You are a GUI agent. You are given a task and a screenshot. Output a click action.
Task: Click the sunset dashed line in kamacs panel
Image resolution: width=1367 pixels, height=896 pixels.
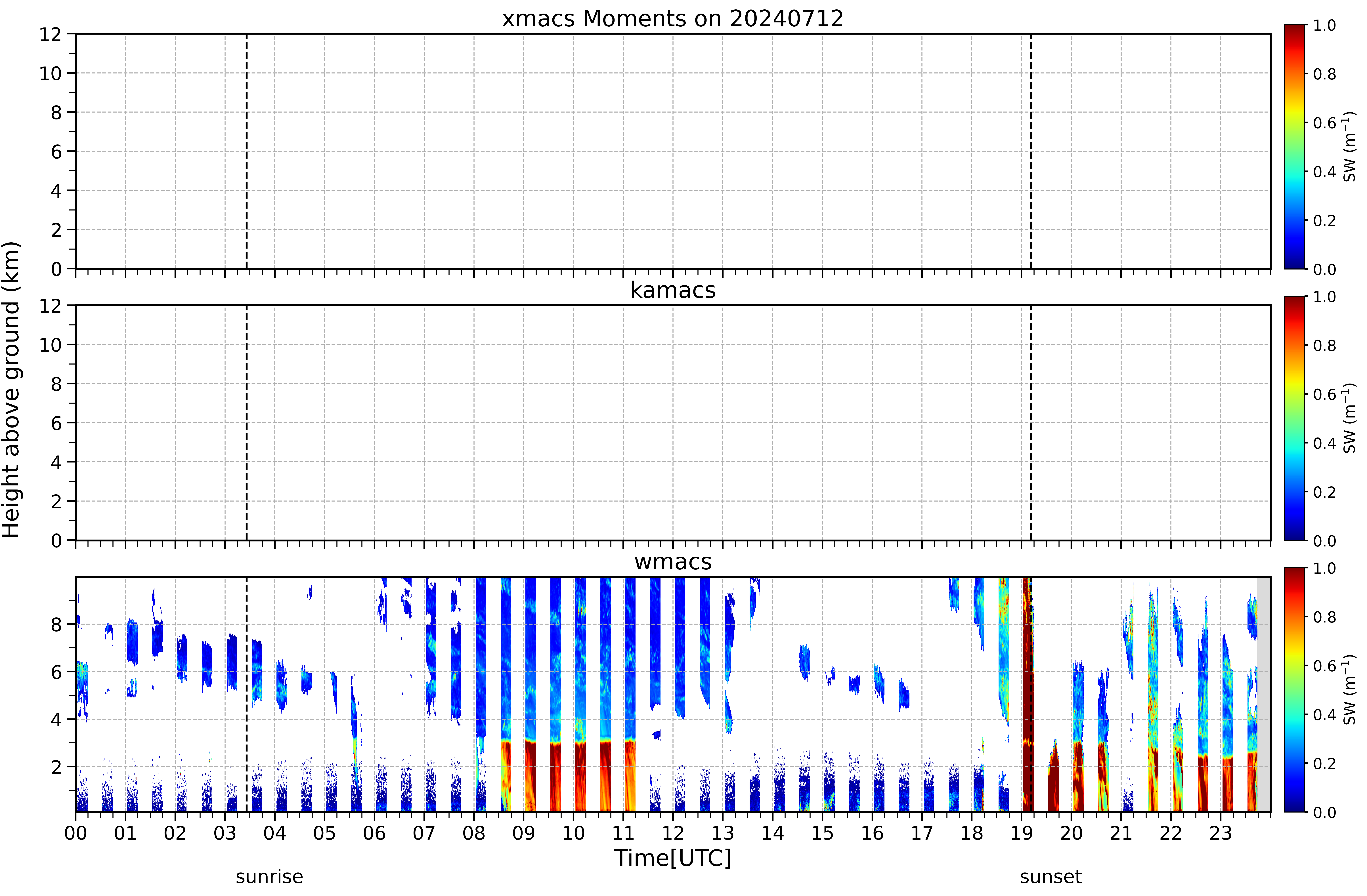click(1030, 423)
